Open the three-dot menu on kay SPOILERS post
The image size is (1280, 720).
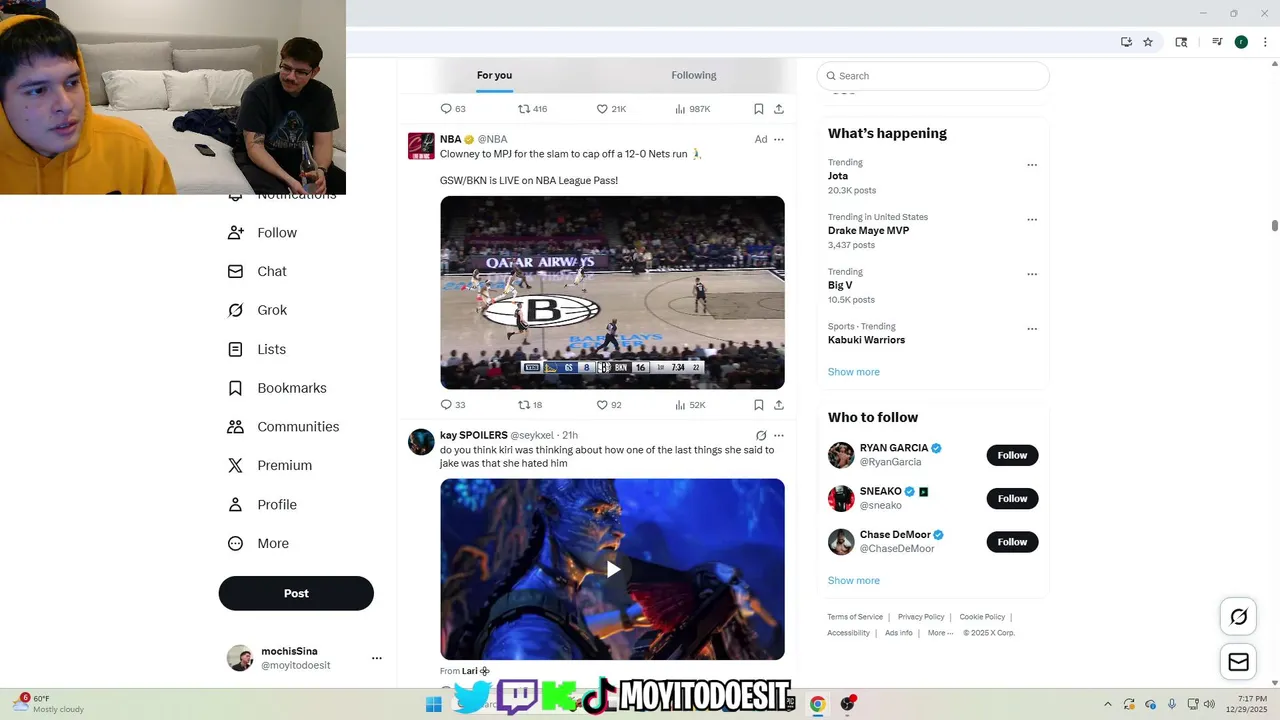point(779,436)
